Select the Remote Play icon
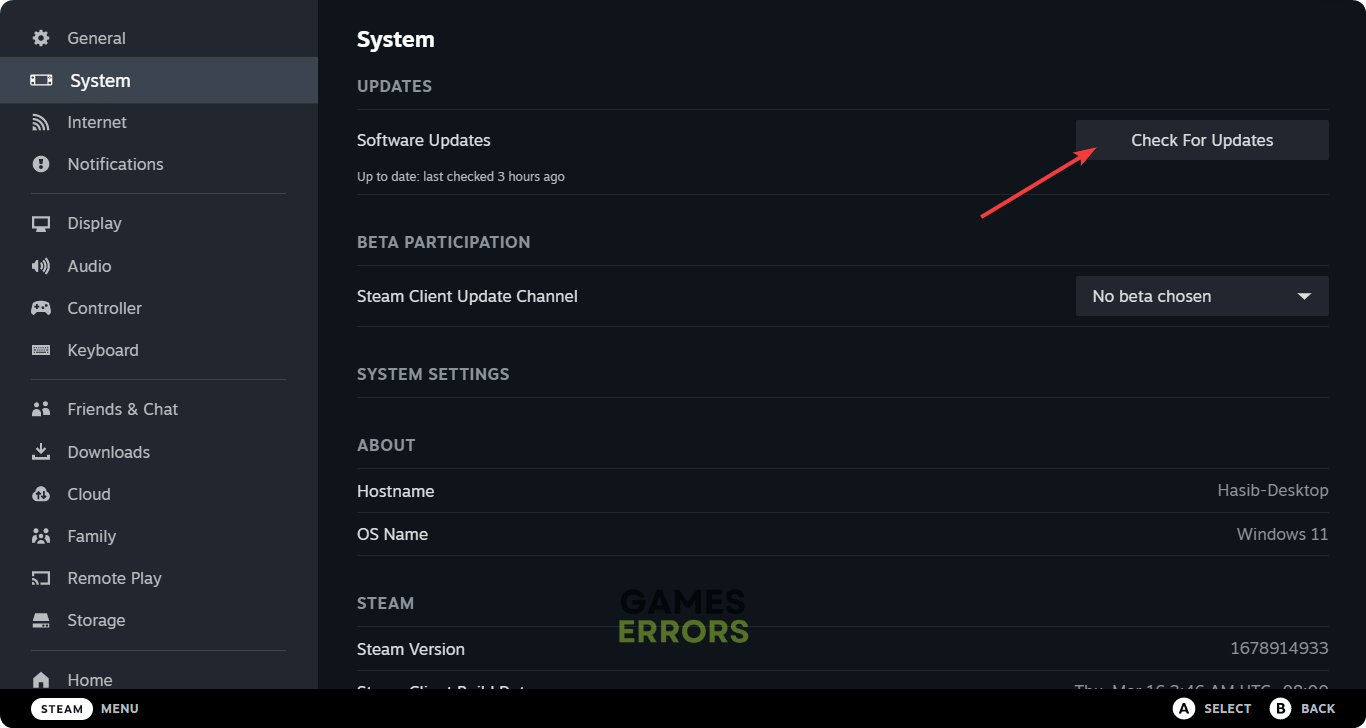The height and width of the screenshot is (728, 1366). [41, 578]
